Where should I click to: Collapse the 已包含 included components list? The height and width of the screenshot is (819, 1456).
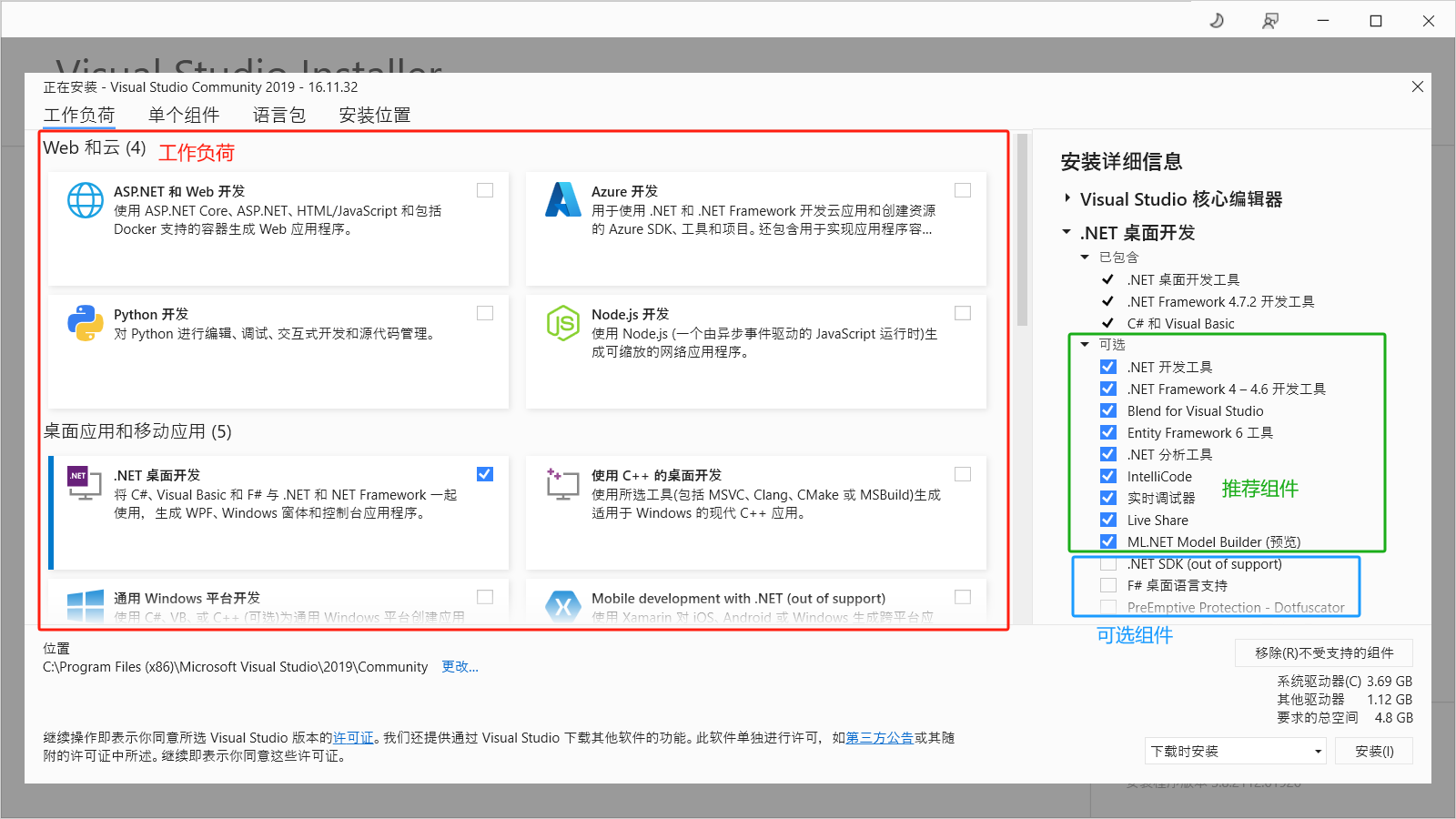[x=1085, y=258]
